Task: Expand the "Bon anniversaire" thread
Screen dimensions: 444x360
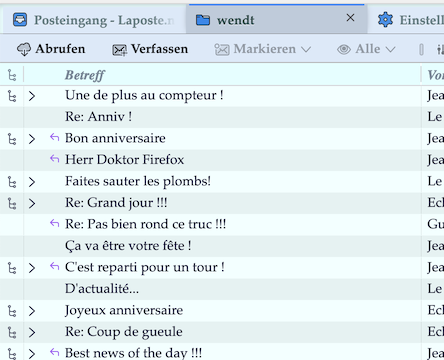Action: [32, 139]
